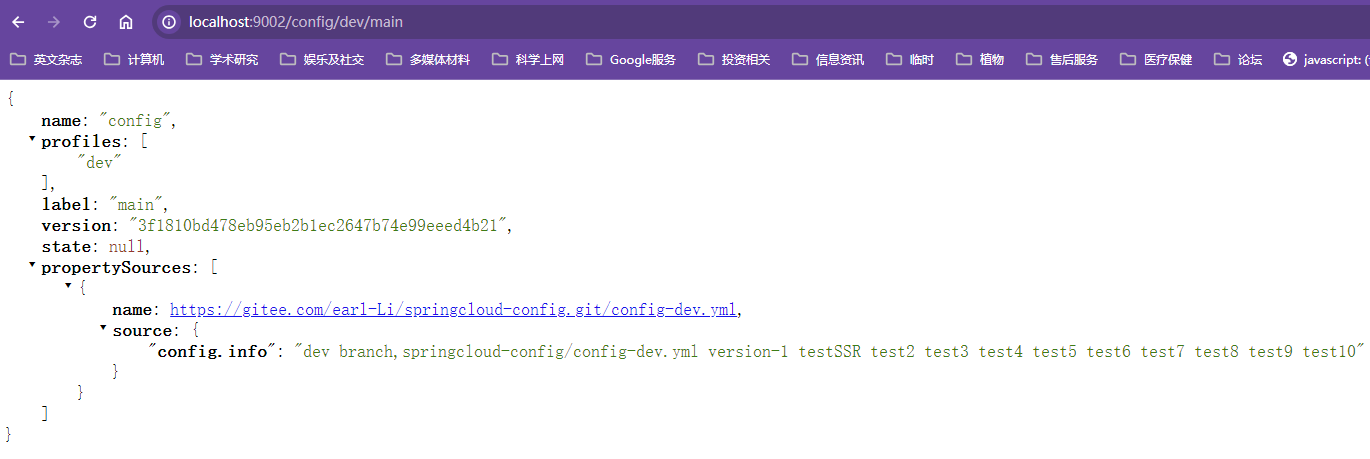Screen dimensions: 1370x459
Task: Reload the page with refresh icon
Action: pos(90,22)
